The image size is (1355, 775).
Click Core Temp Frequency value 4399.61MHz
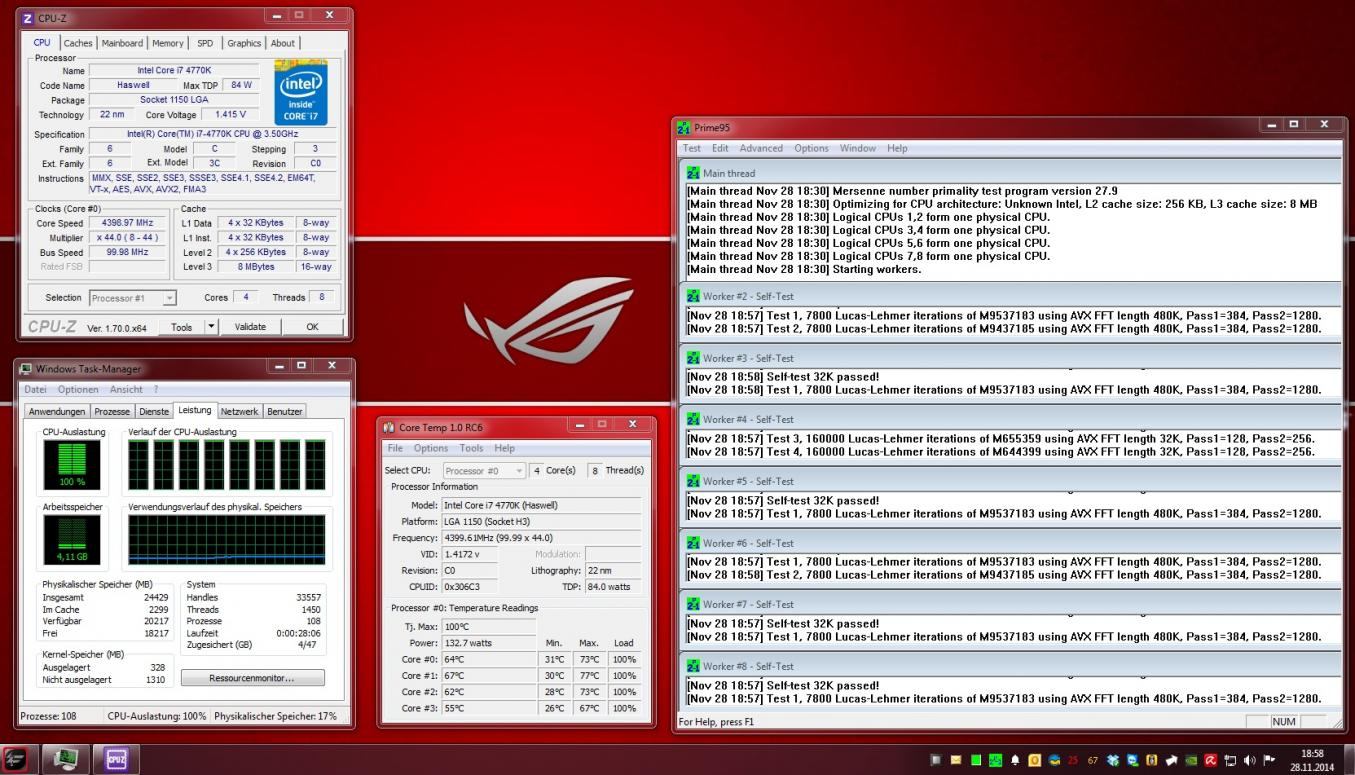[541, 538]
